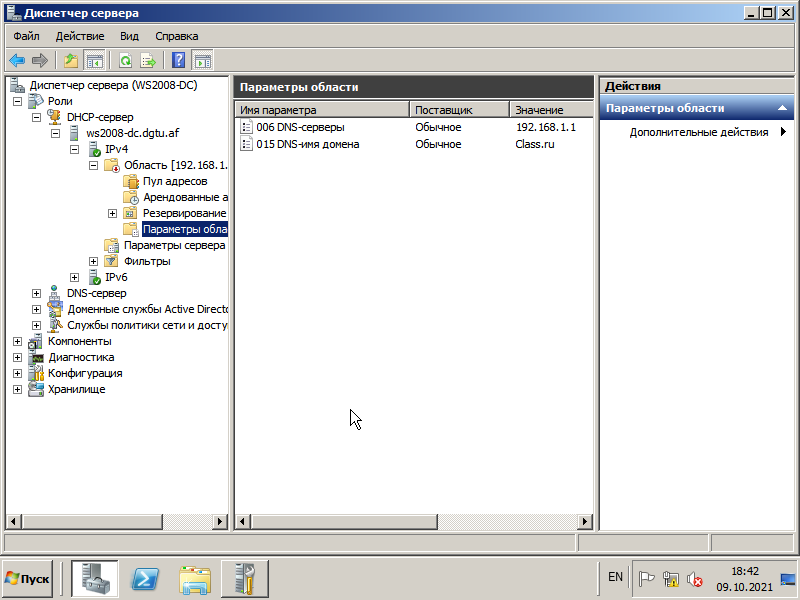Click the Резервирование folder icon

coord(131,213)
